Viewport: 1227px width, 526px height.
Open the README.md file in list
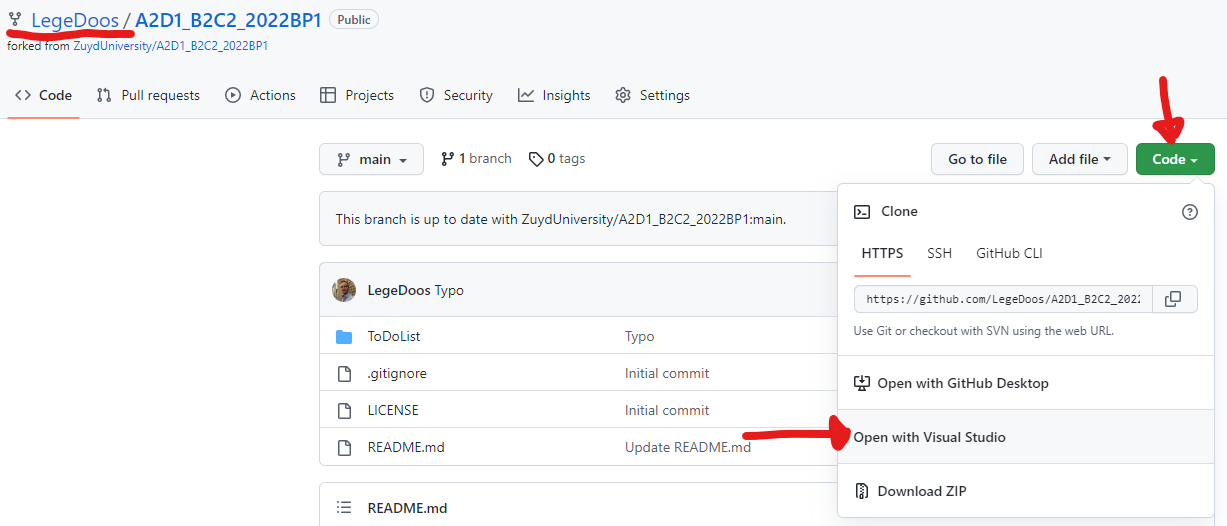[x=406, y=447]
